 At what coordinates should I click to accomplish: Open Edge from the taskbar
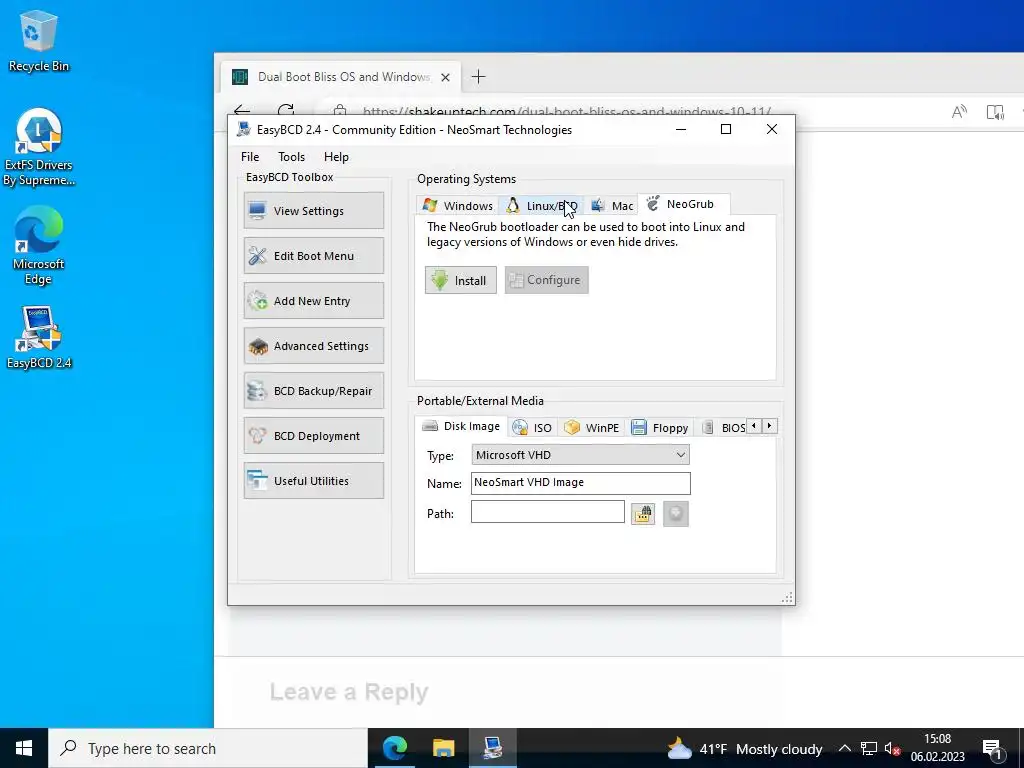pyautogui.click(x=394, y=748)
